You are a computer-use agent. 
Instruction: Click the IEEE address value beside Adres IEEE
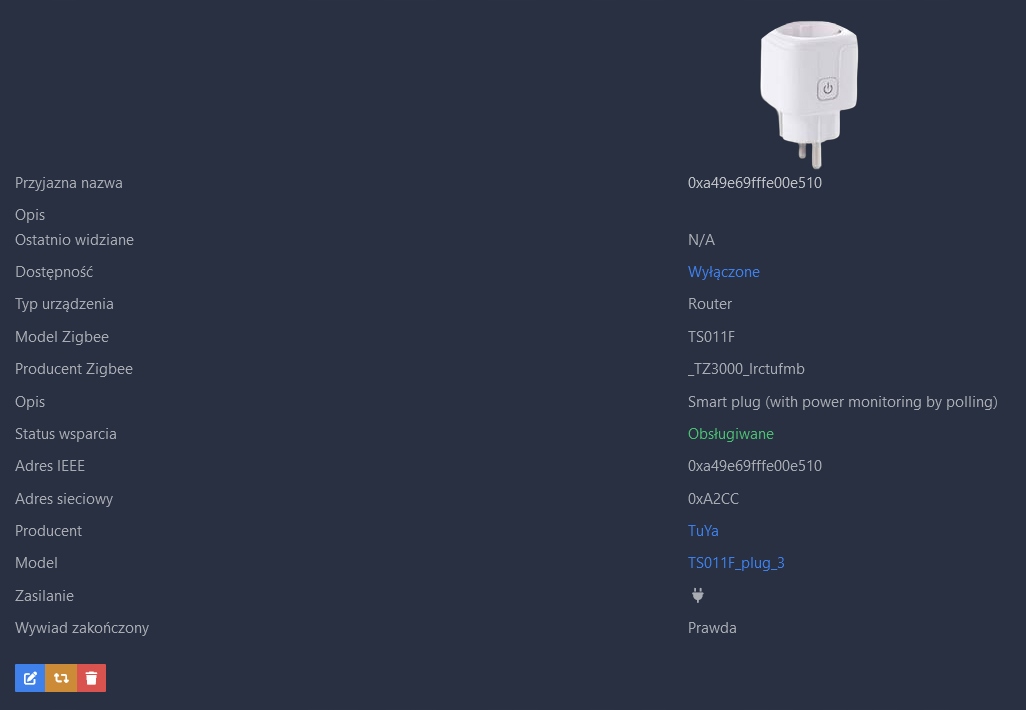(754, 466)
